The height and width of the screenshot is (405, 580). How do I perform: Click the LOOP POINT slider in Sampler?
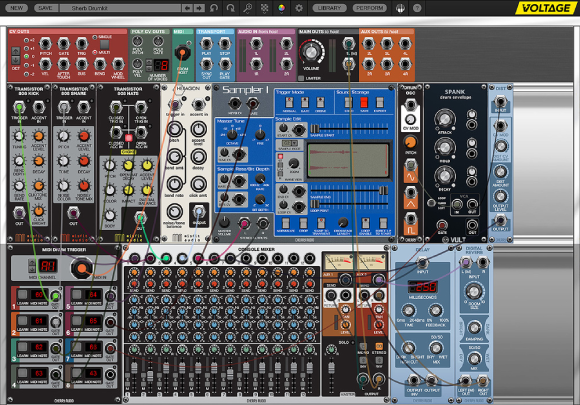point(349,204)
